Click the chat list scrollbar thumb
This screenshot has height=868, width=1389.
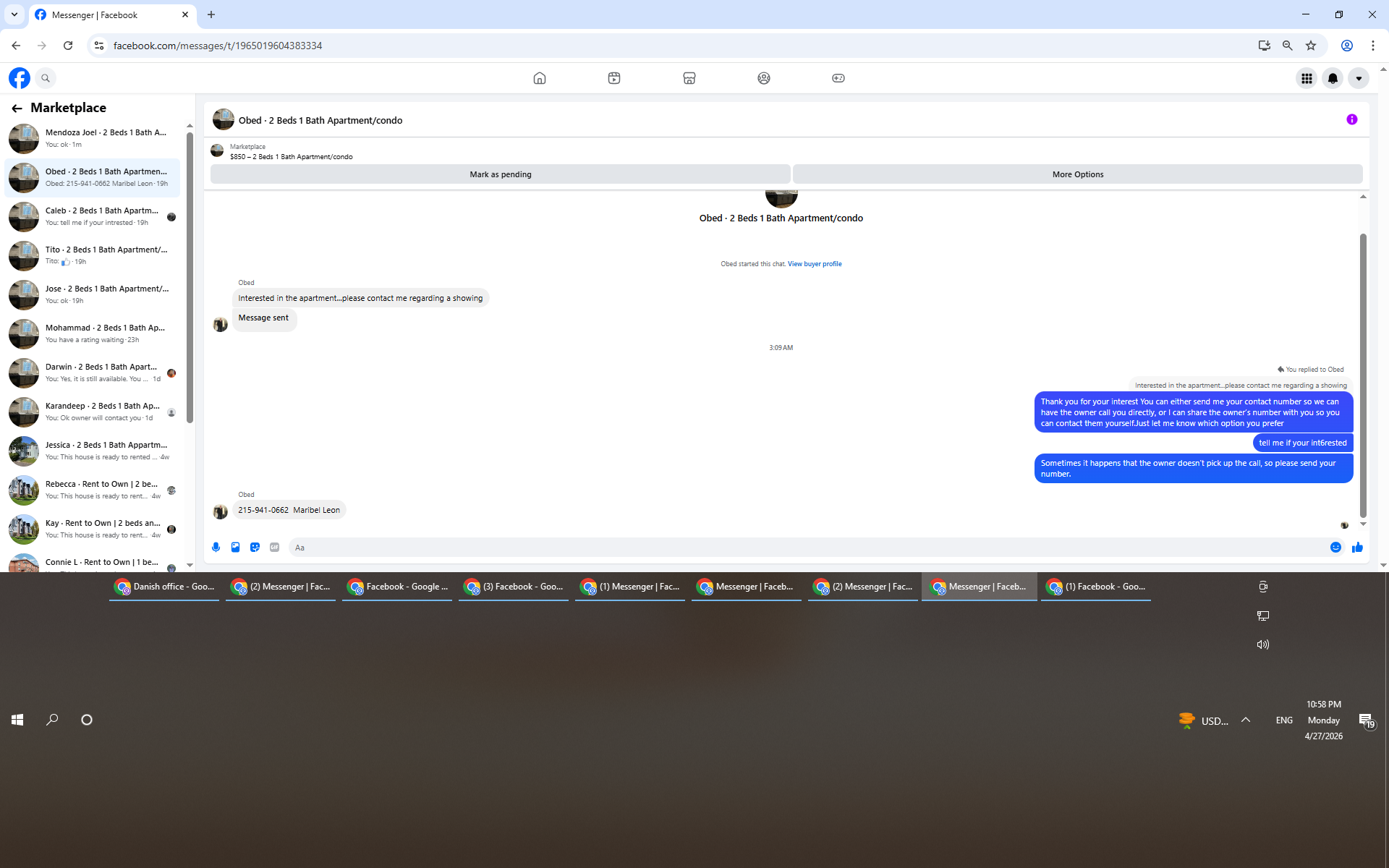tap(190, 277)
